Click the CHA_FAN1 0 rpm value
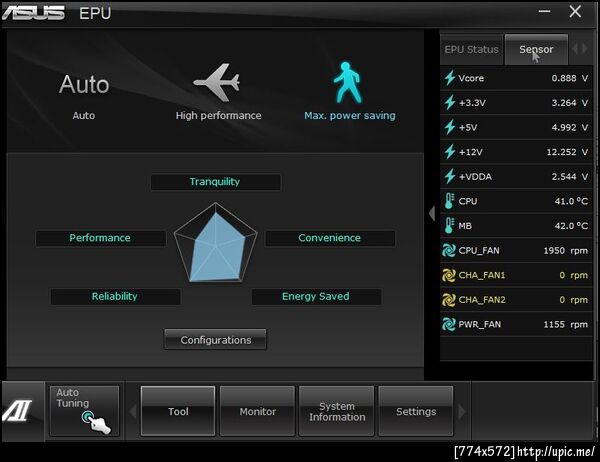 (x=573, y=275)
